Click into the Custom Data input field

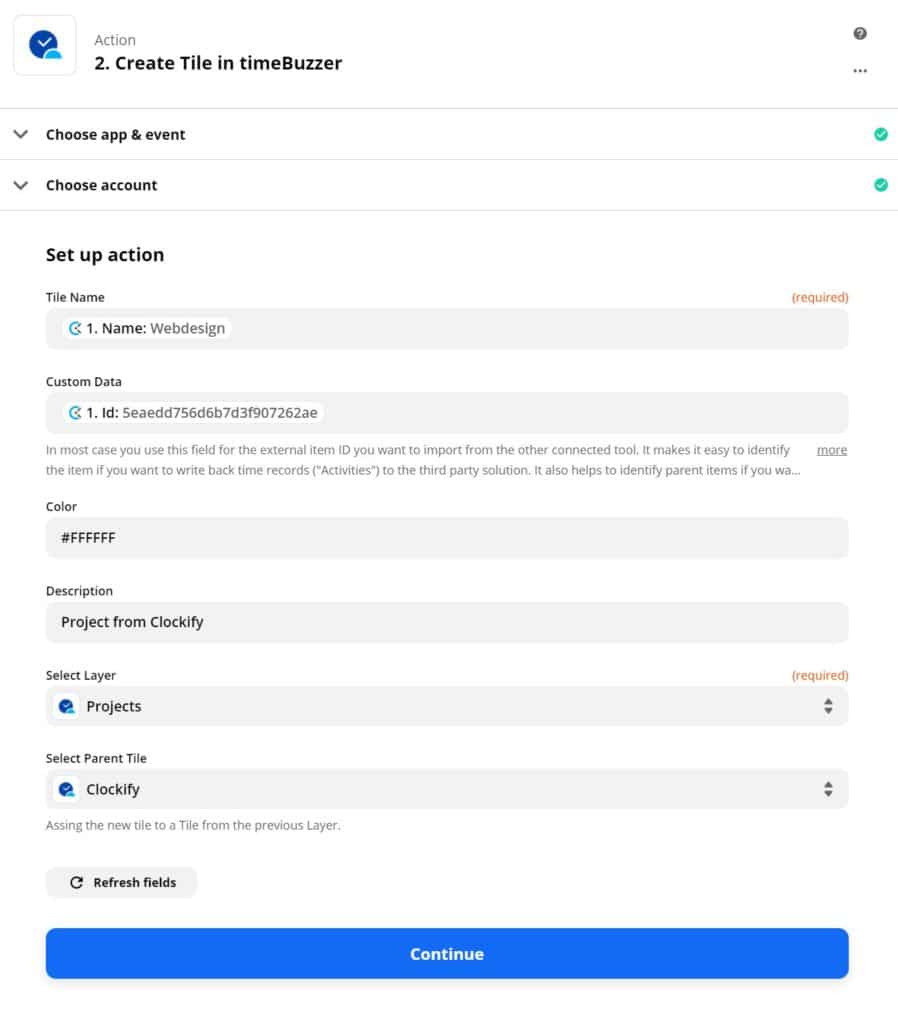point(580,413)
